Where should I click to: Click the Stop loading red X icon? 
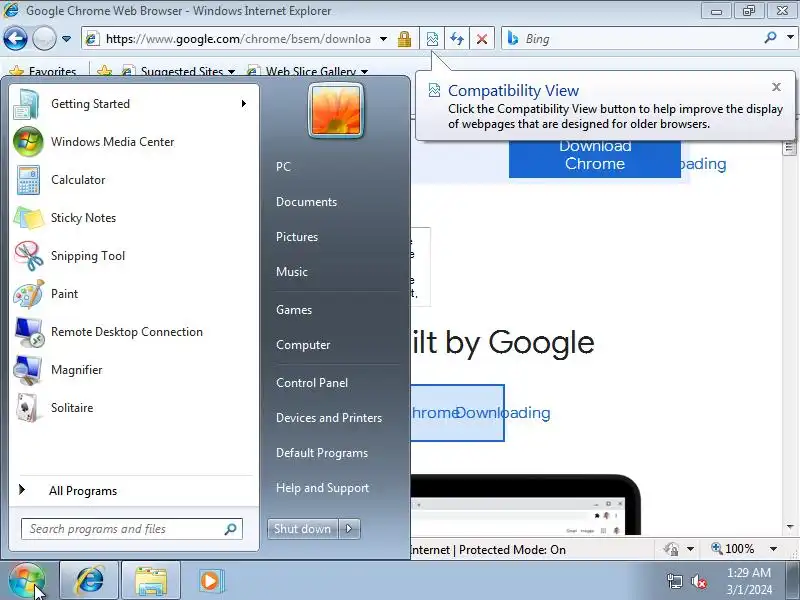[x=482, y=39]
